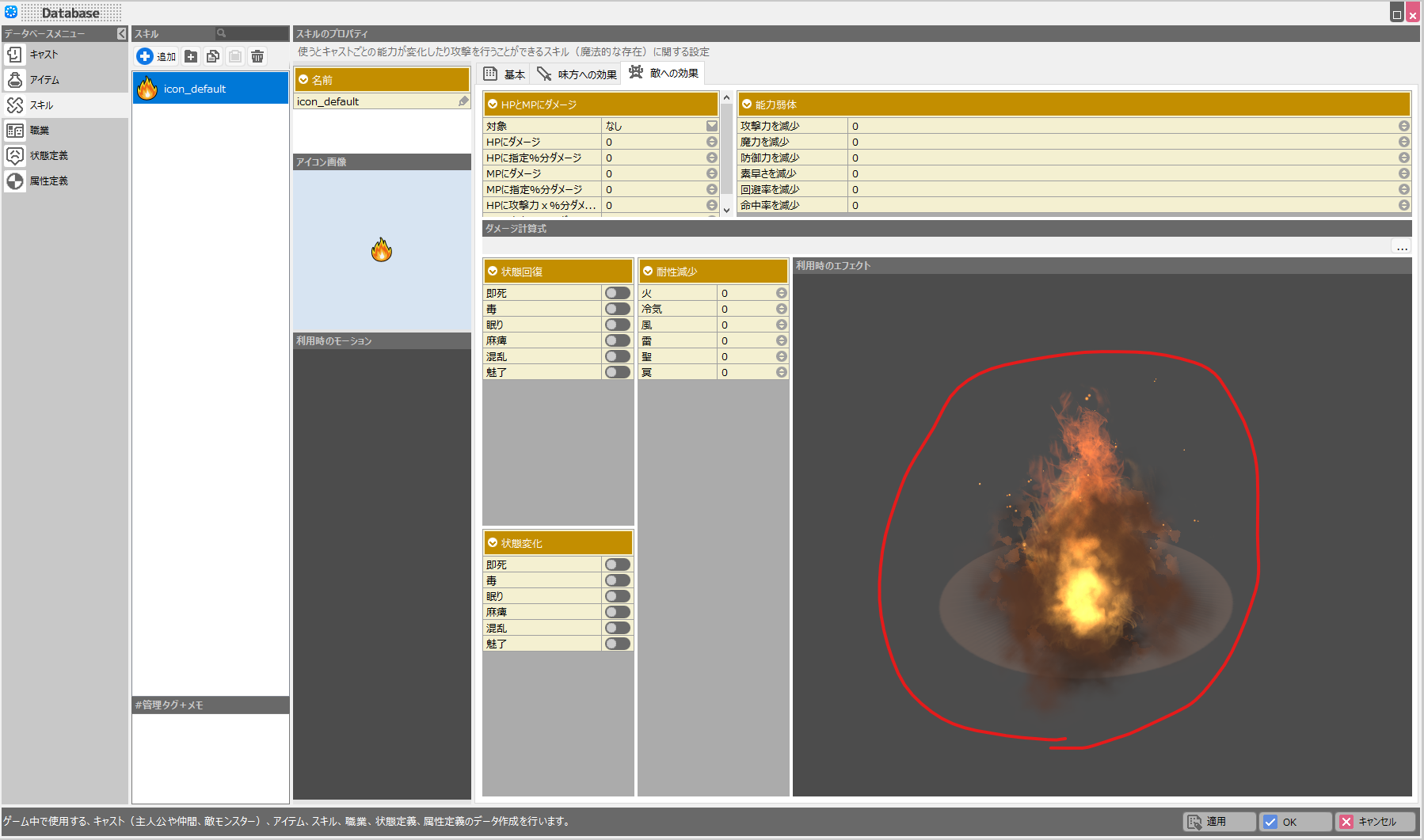
Task: Click the 攻撃力を減少 value stepper
Action: tap(1403, 126)
